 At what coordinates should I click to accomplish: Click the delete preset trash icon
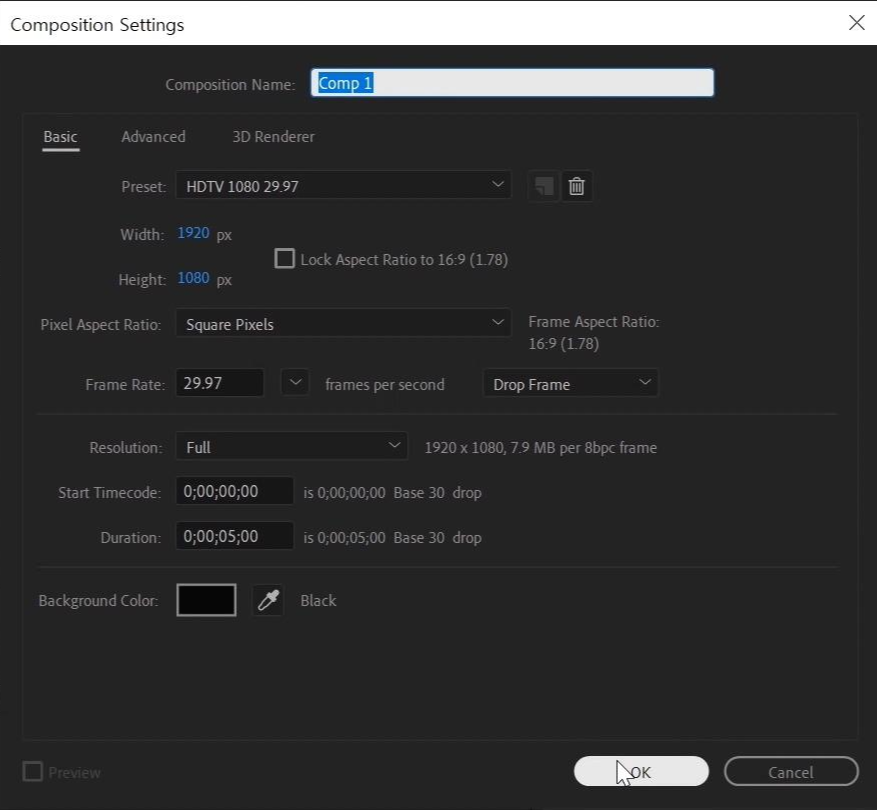click(x=577, y=186)
